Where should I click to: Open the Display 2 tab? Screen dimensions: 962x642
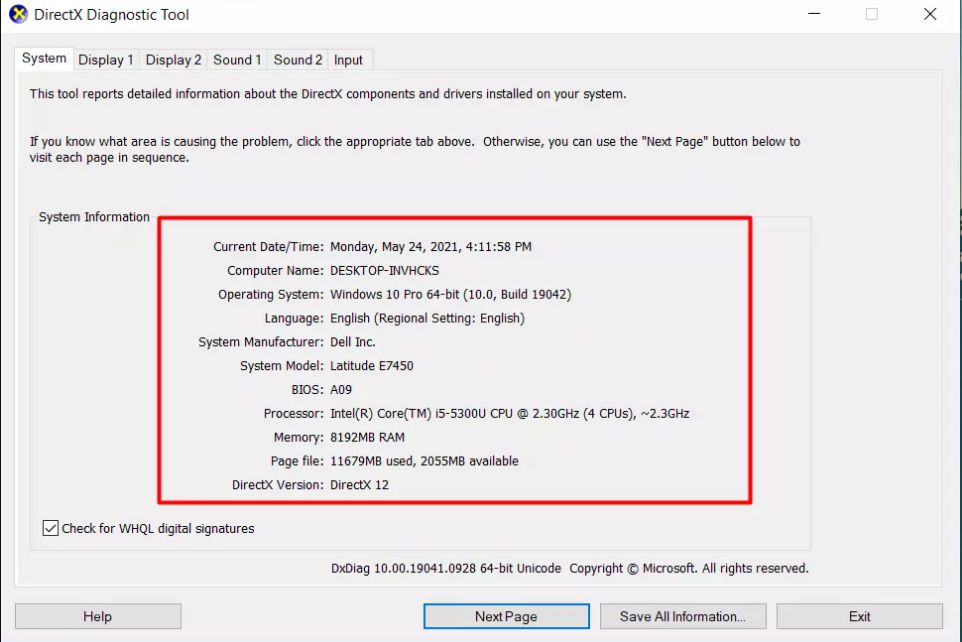173,60
